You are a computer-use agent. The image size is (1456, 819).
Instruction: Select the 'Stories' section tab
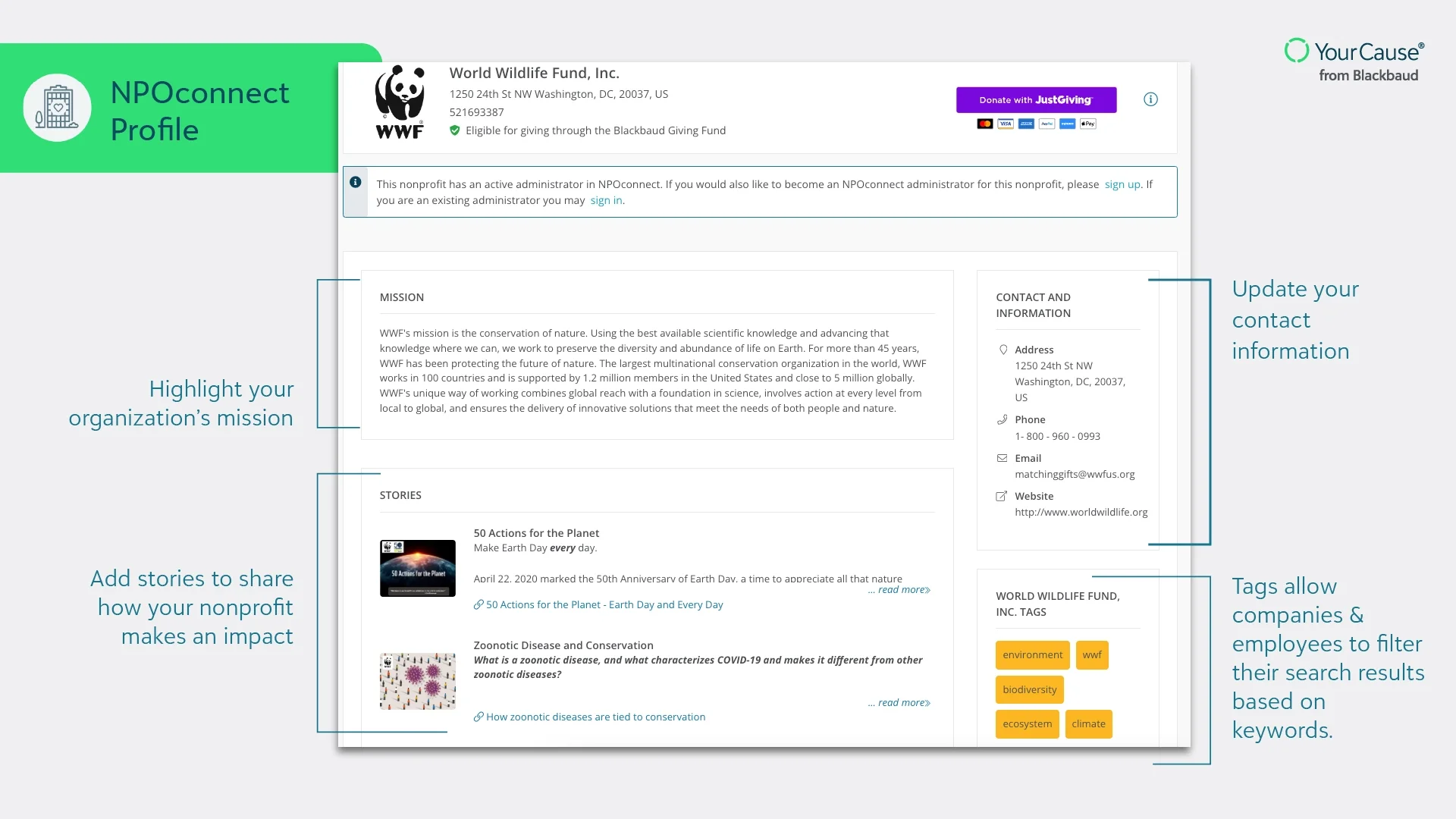pyautogui.click(x=400, y=494)
